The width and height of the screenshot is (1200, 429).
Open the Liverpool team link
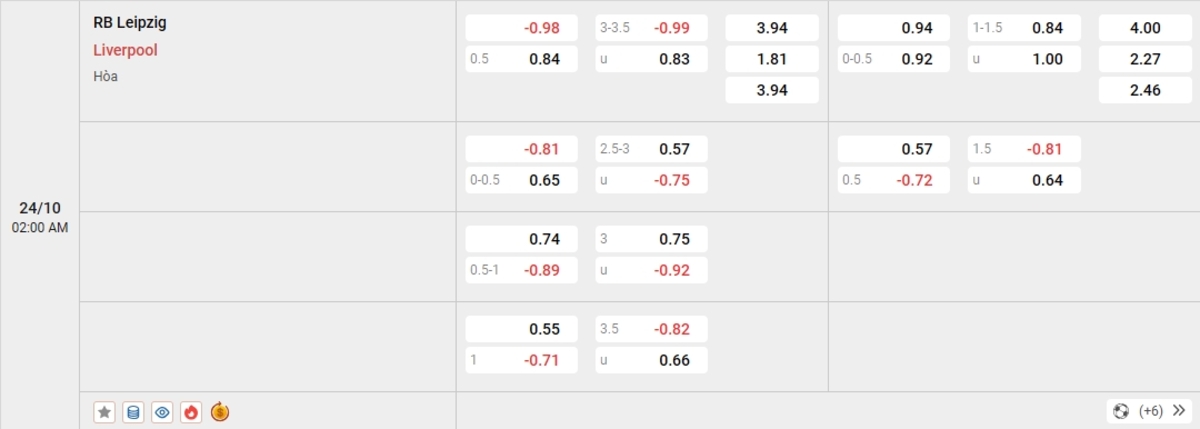tap(125, 50)
